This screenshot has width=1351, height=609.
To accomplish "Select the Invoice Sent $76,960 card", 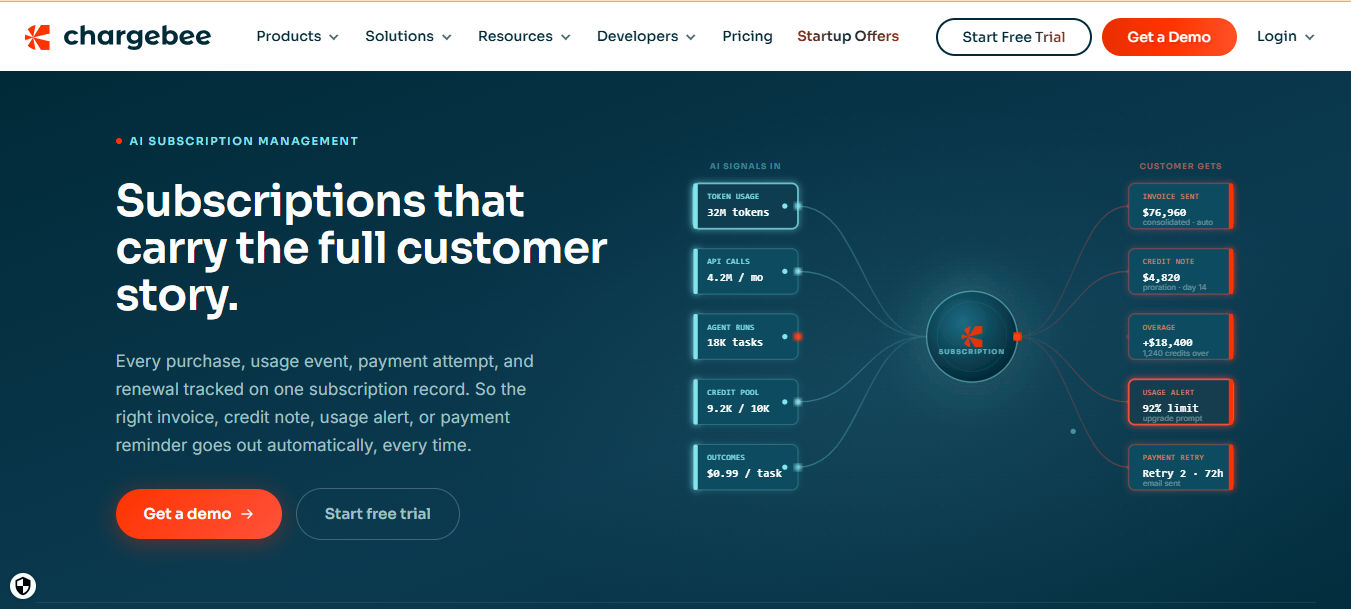I will click(x=1181, y=206).
